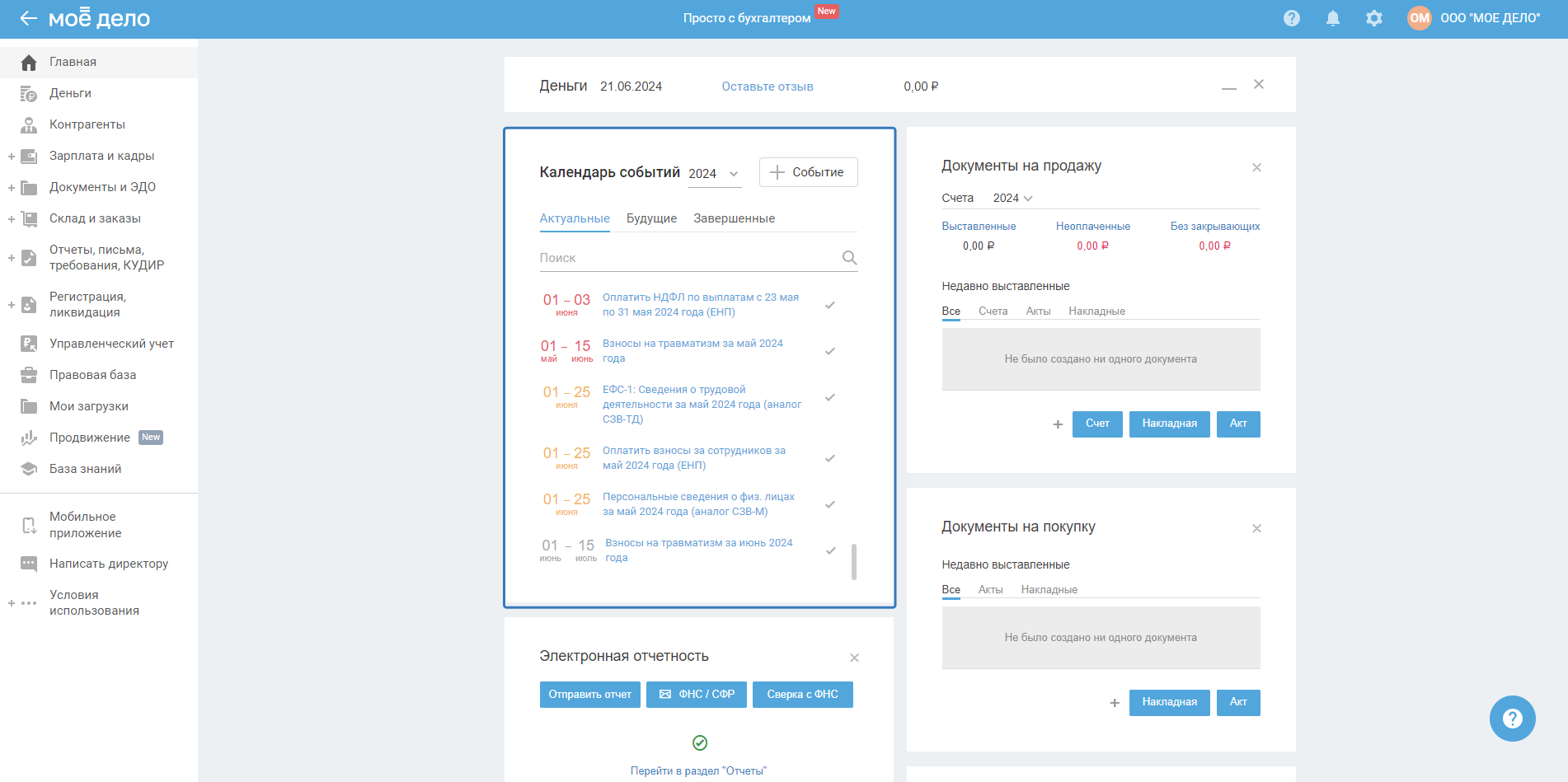This screenshot has height=782, width=1568.
Task: Open the calendar year 2024 dropdown
Action: (x=714, y=174)
